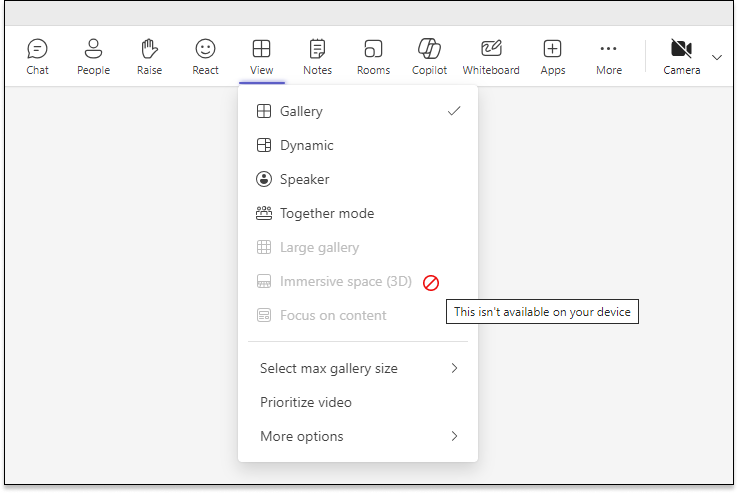Viewport: 738px width, 493px height.
Task: Expand camera options chevron
Action: (x=717, y=57)
